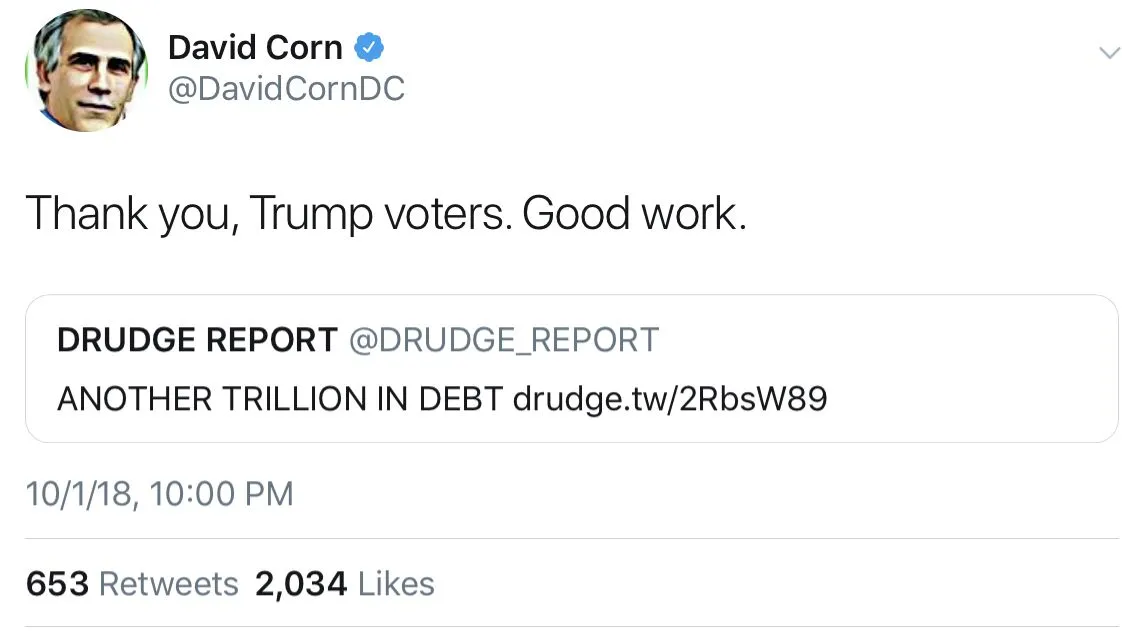Click the word "Trump" in the tweet
Viewport: 1122px width, 631px height.
pyautogui.click(x=309, y=213)
